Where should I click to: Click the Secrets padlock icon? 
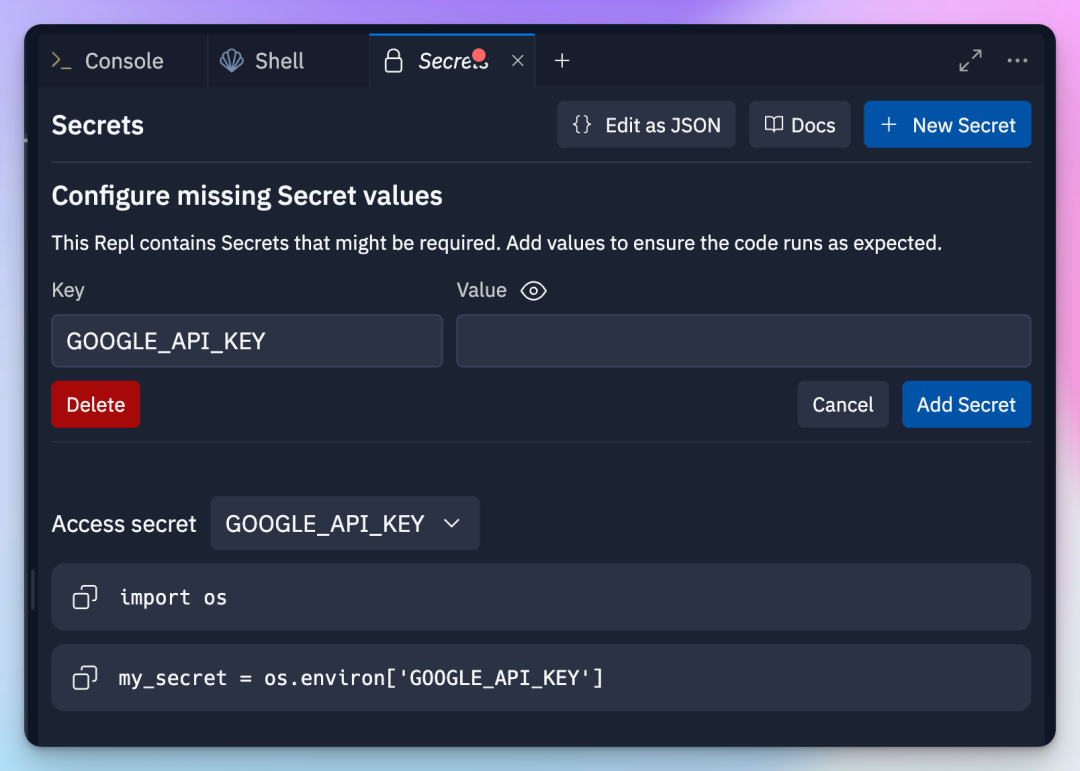click(x=394, y=61)
